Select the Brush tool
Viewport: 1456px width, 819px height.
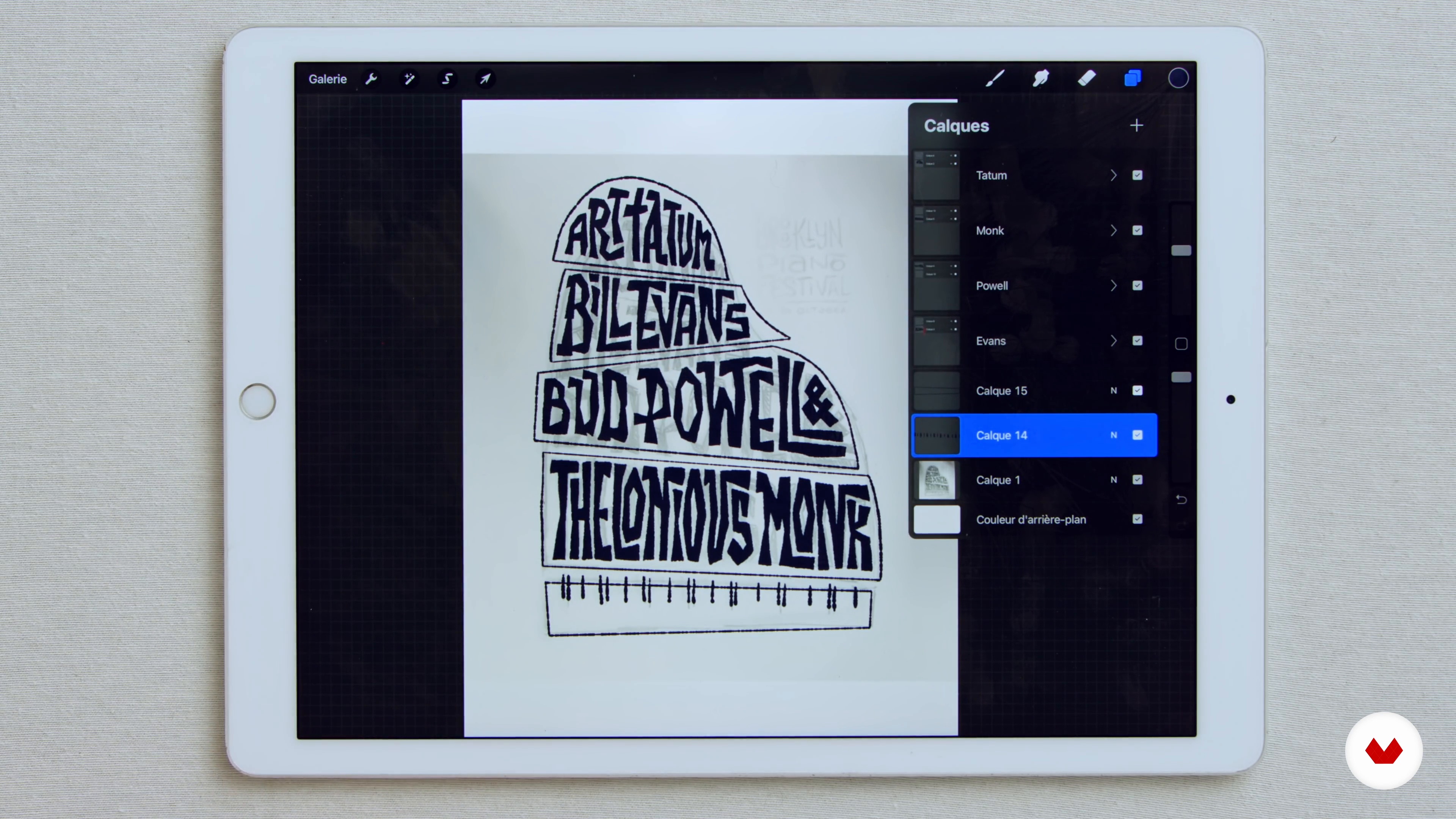pos(995,78)
